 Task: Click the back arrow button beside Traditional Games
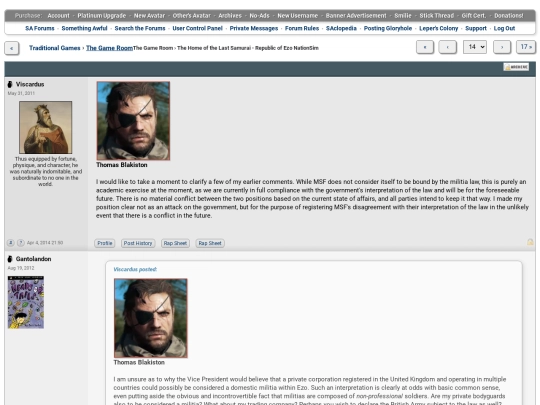[x=12, y=48]
